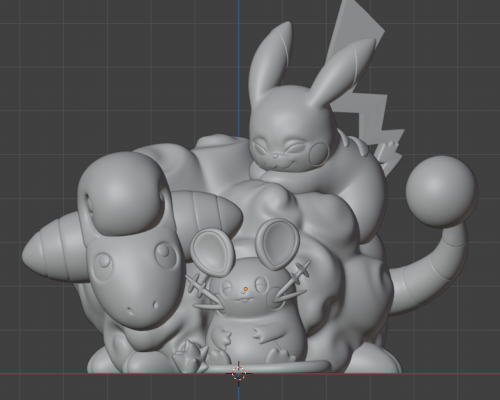Screen dimensions: 500x400
Task: Click the 3D cursor crosshair on the red axis
Action: coord(238,373)
